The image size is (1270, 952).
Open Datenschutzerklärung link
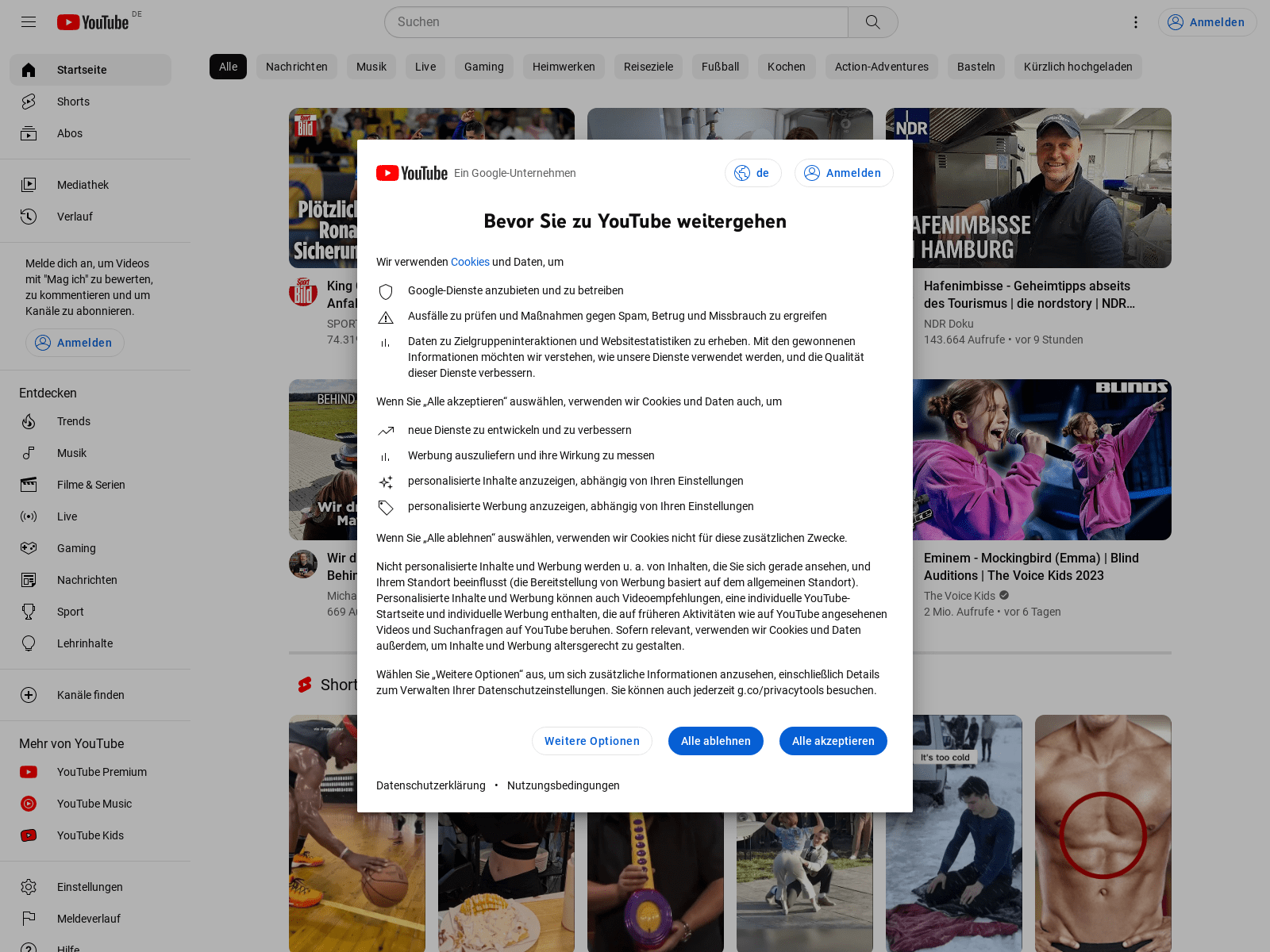click(431, 785)
